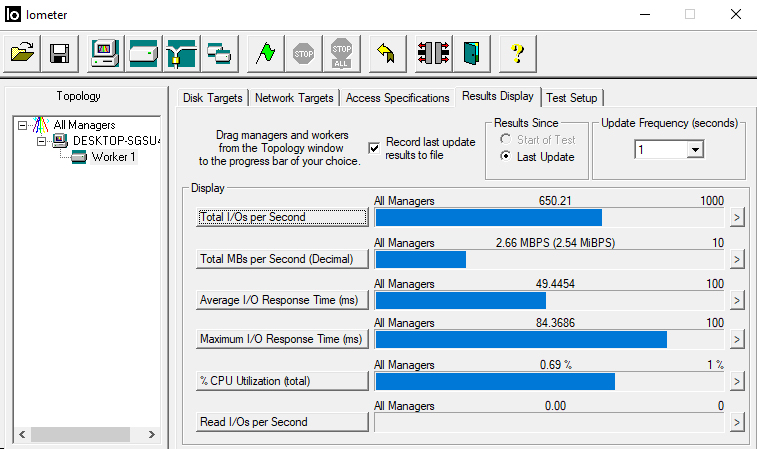Open details arrow for Average I/O Response Time
Screen dimensions: 759x449
click(x=737, y=300)
